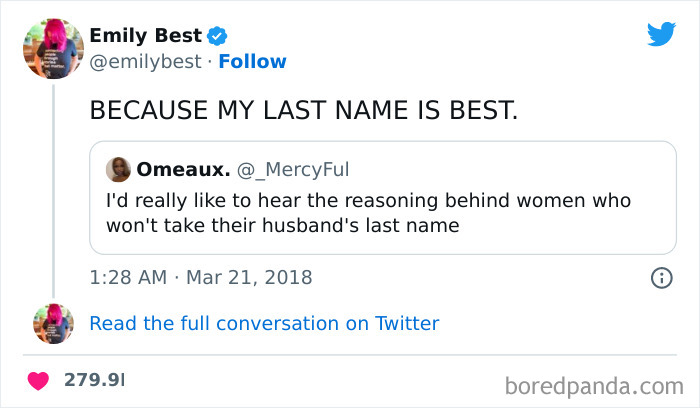Read the full conversation on Twitter
The height and width of the screenshot is (408, 700).
264,323
